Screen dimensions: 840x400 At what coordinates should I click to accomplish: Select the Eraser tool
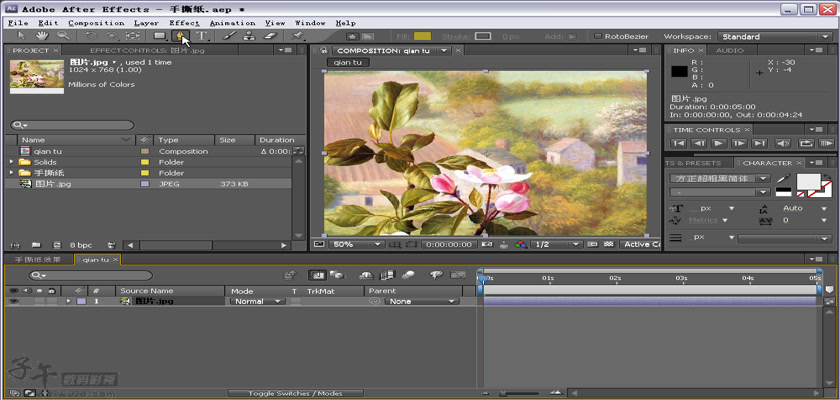(271, 36)
